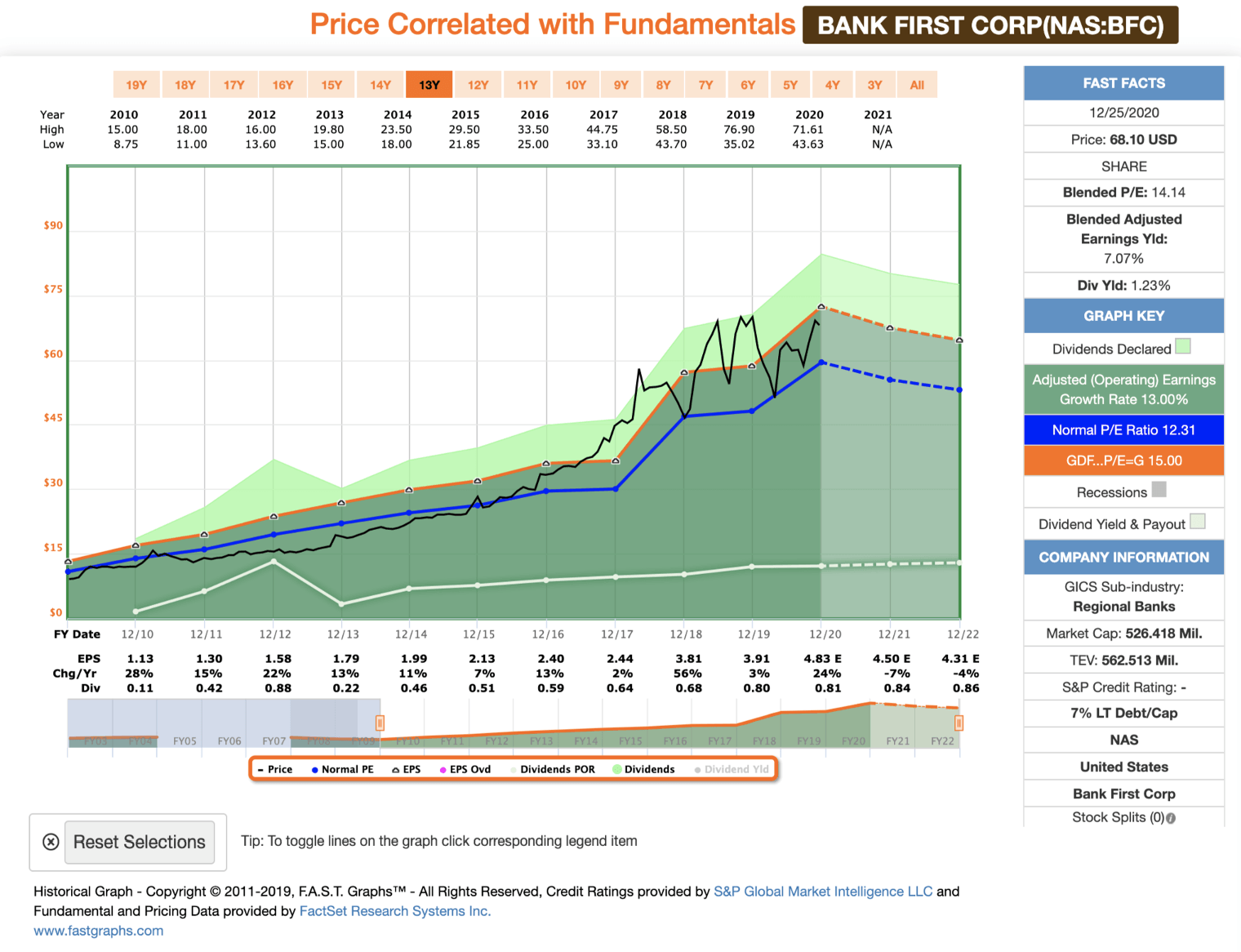
Task: Select the 15Y time range tab
Action: (x=331, y=85)
